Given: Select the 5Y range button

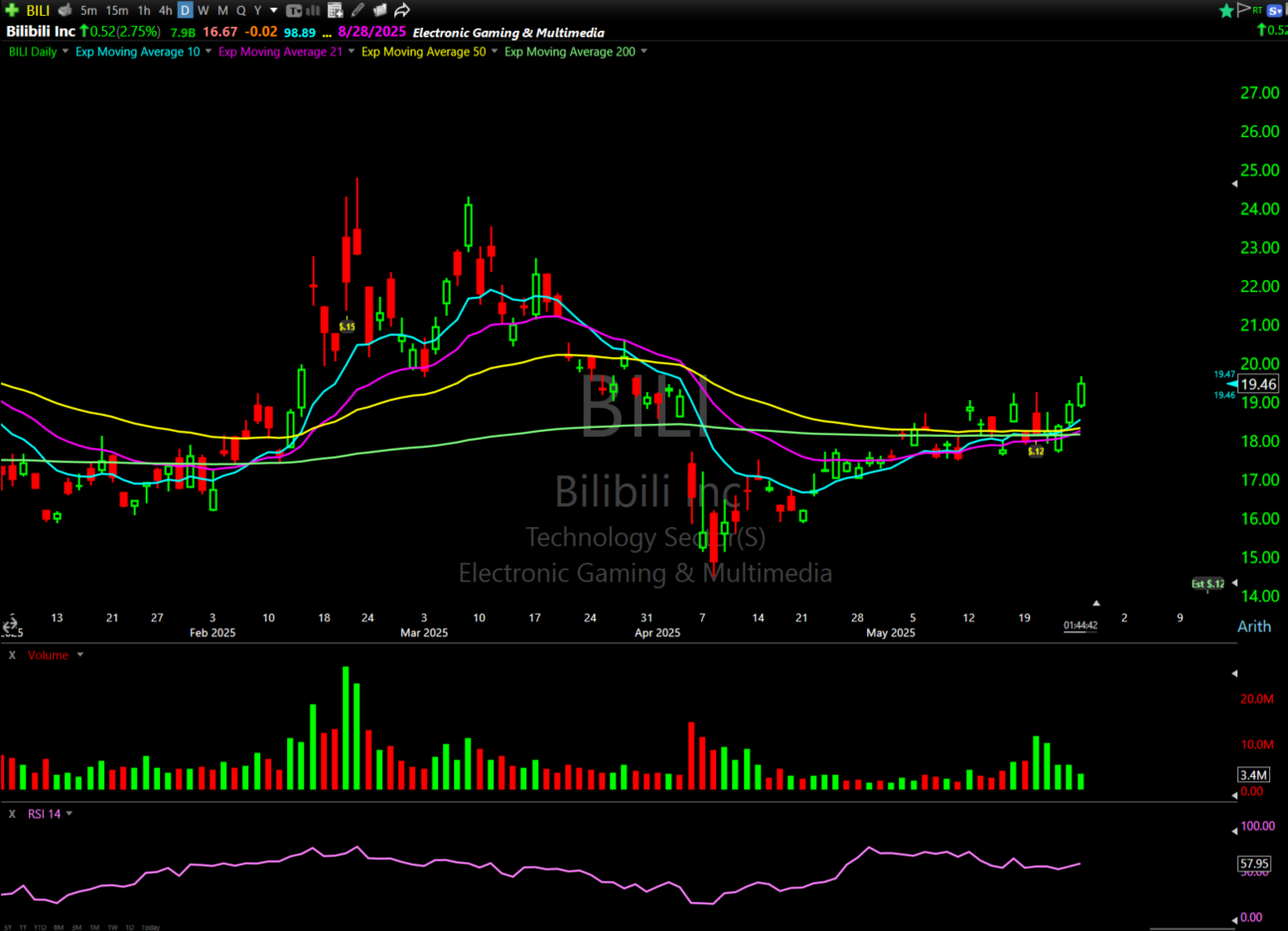Looking at the screenshot, I should (8, 927).
